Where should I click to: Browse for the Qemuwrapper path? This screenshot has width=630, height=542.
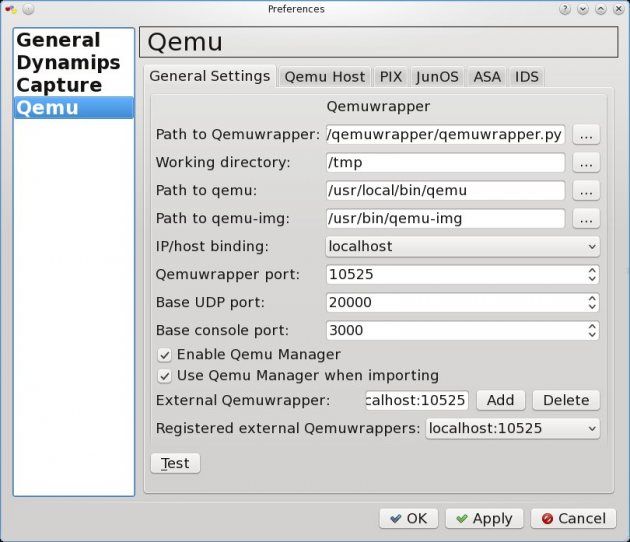coord(586,135)
